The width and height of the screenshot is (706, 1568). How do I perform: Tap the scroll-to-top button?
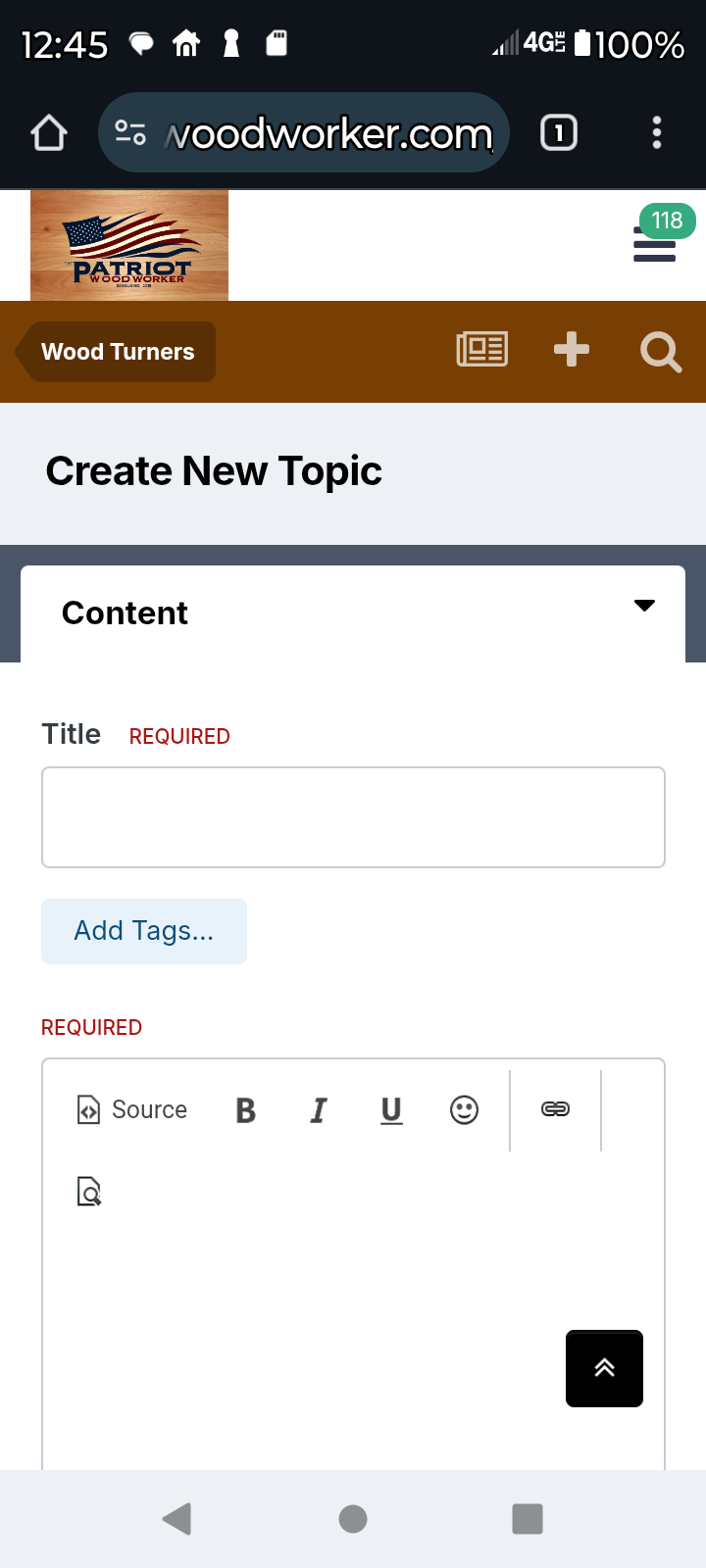[604, 1368]
